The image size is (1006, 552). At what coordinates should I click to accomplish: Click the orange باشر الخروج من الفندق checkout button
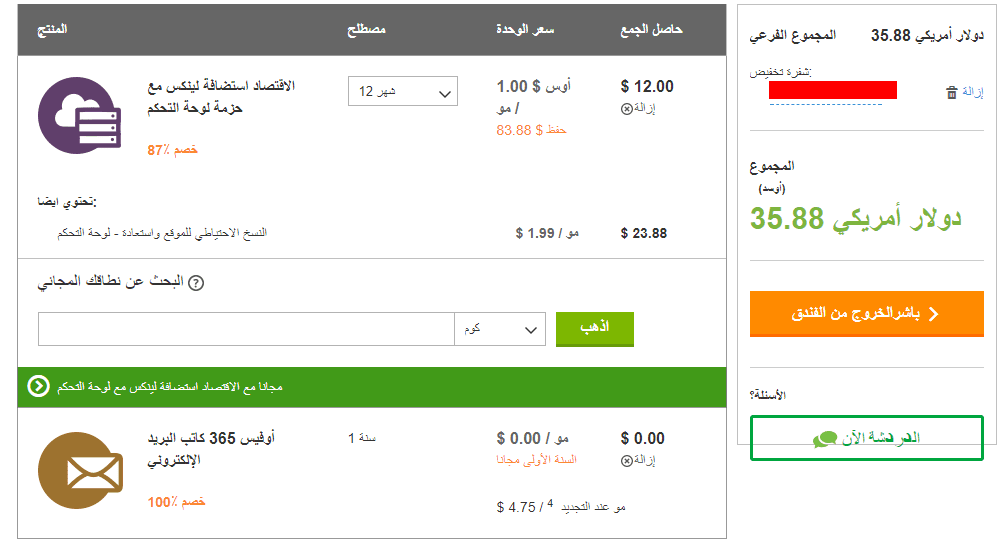tap(866, 314)
